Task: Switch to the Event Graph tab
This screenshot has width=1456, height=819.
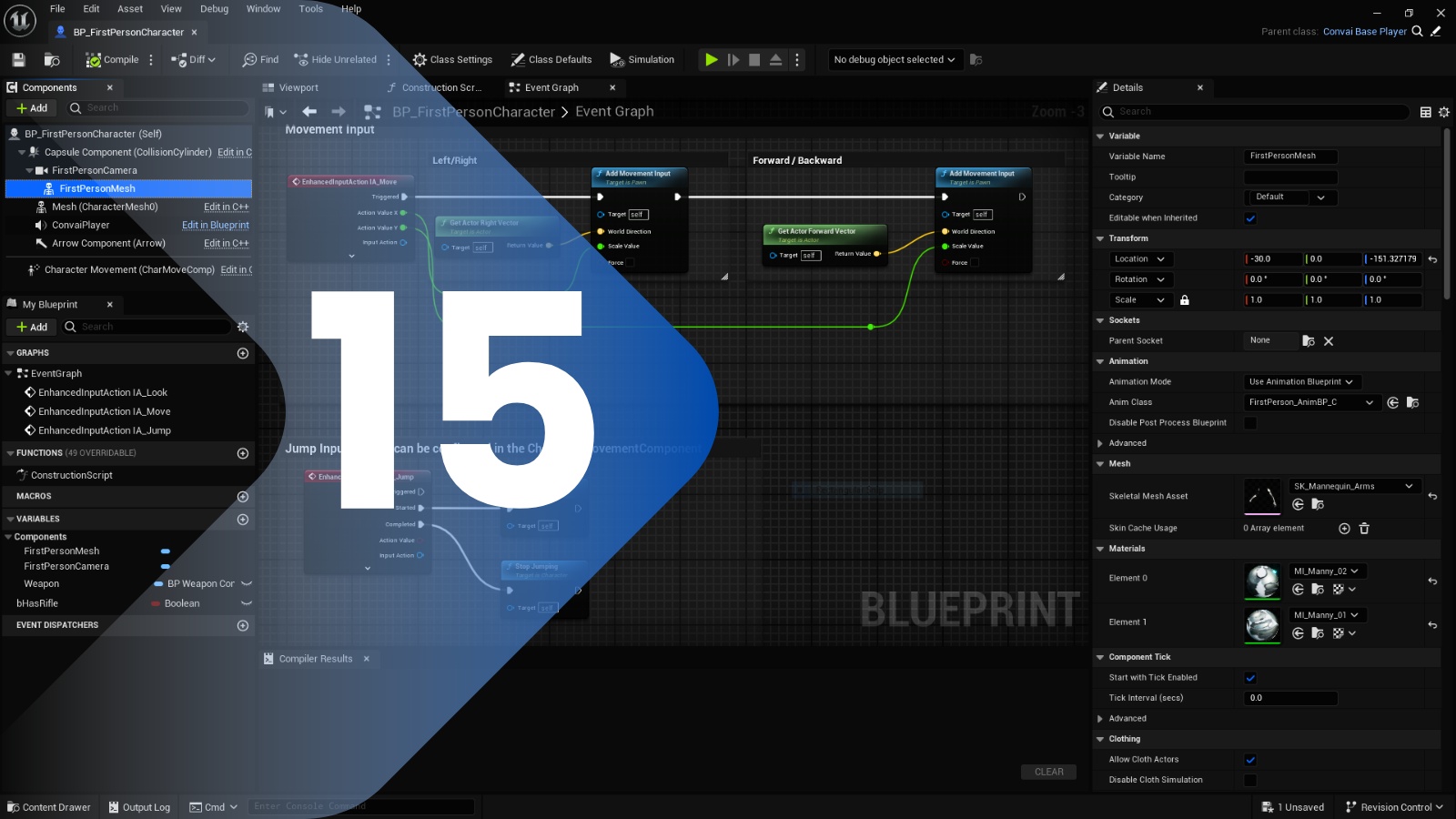Action: point(551,88)
